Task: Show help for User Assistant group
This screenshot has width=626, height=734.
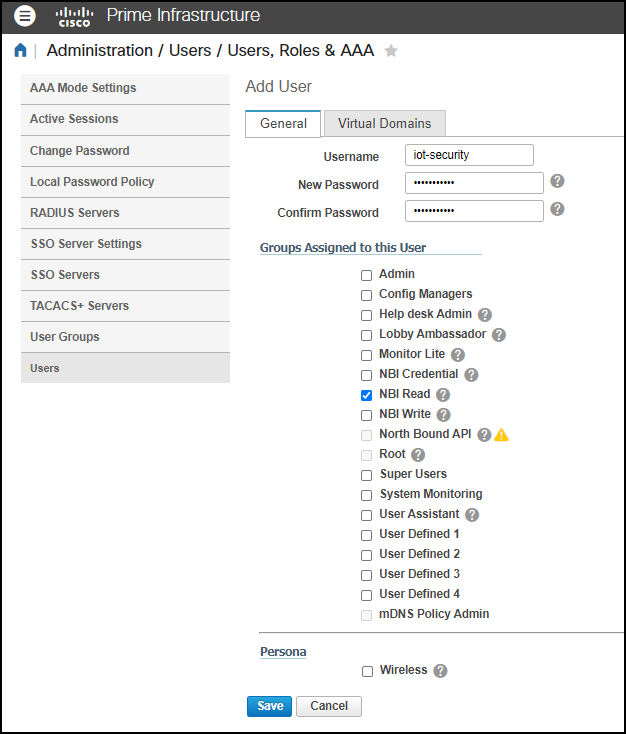Action: pos(472,515)
